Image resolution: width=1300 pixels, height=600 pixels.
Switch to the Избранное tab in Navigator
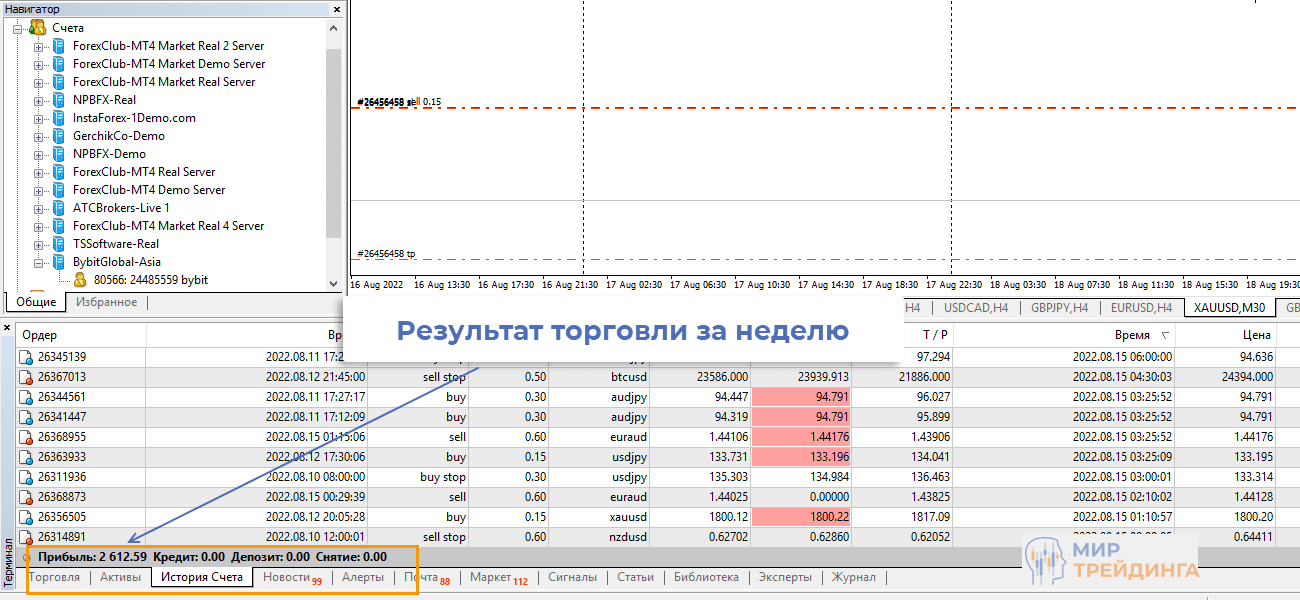click(106, 301)
